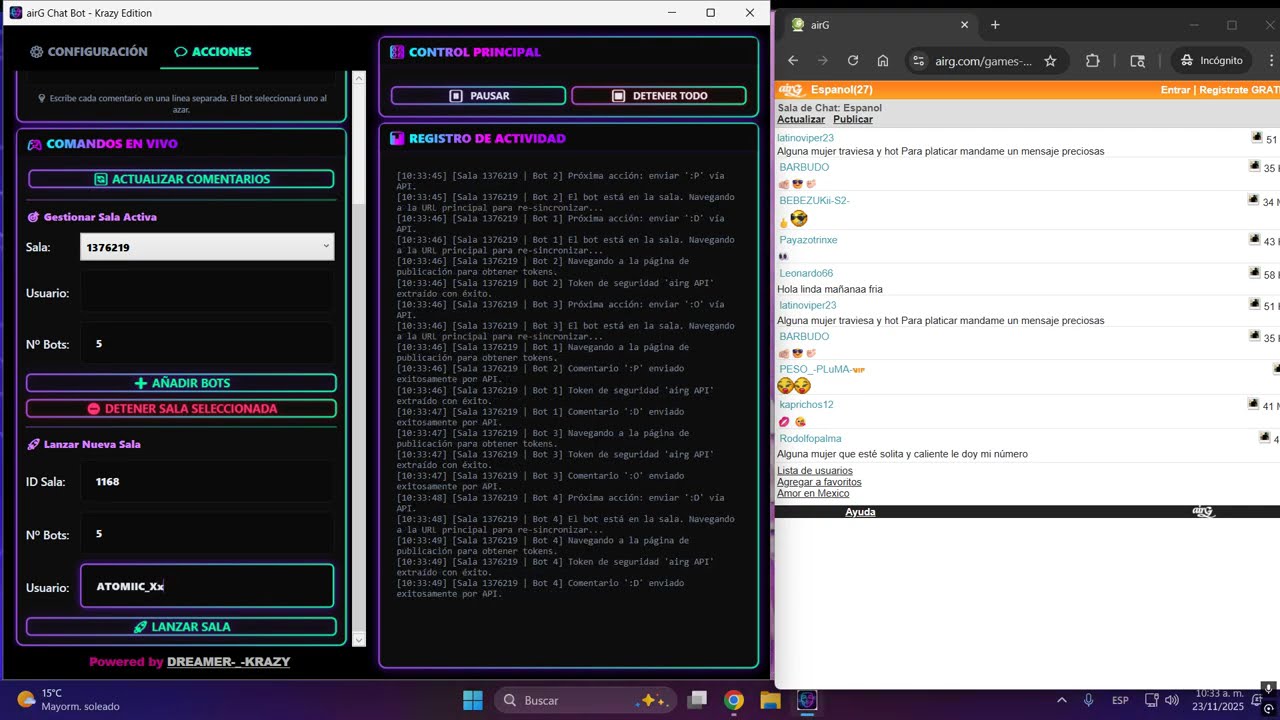Go back in the browser window

pos(793,61)
